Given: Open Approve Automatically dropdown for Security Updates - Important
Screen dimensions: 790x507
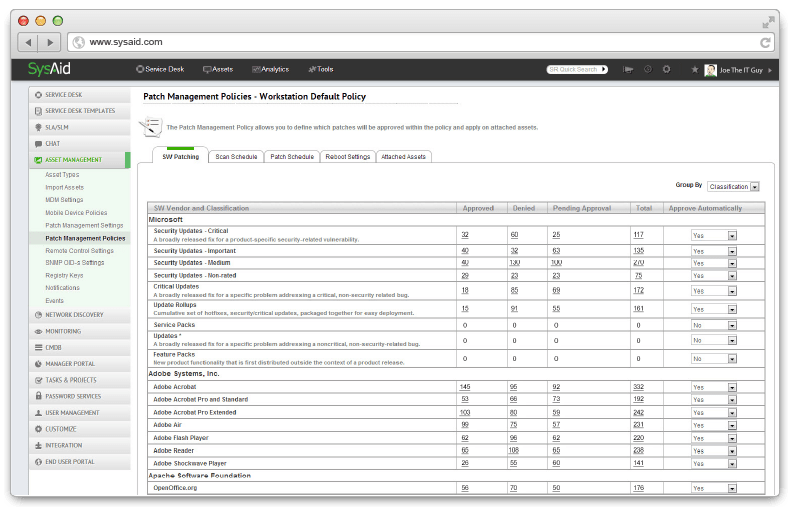Looking at the screenshot, I should [714, 251].
